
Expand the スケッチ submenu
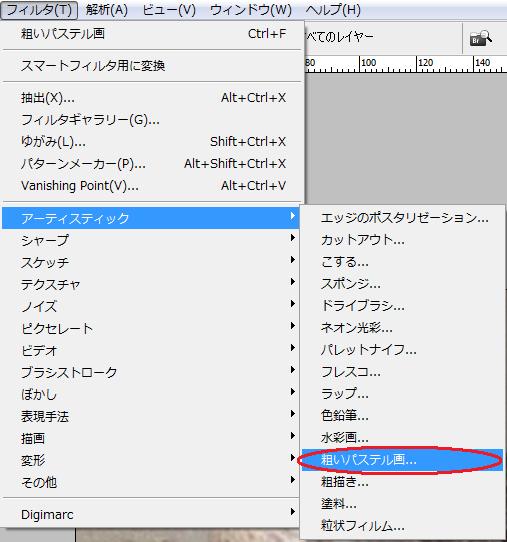coord(150,262)
